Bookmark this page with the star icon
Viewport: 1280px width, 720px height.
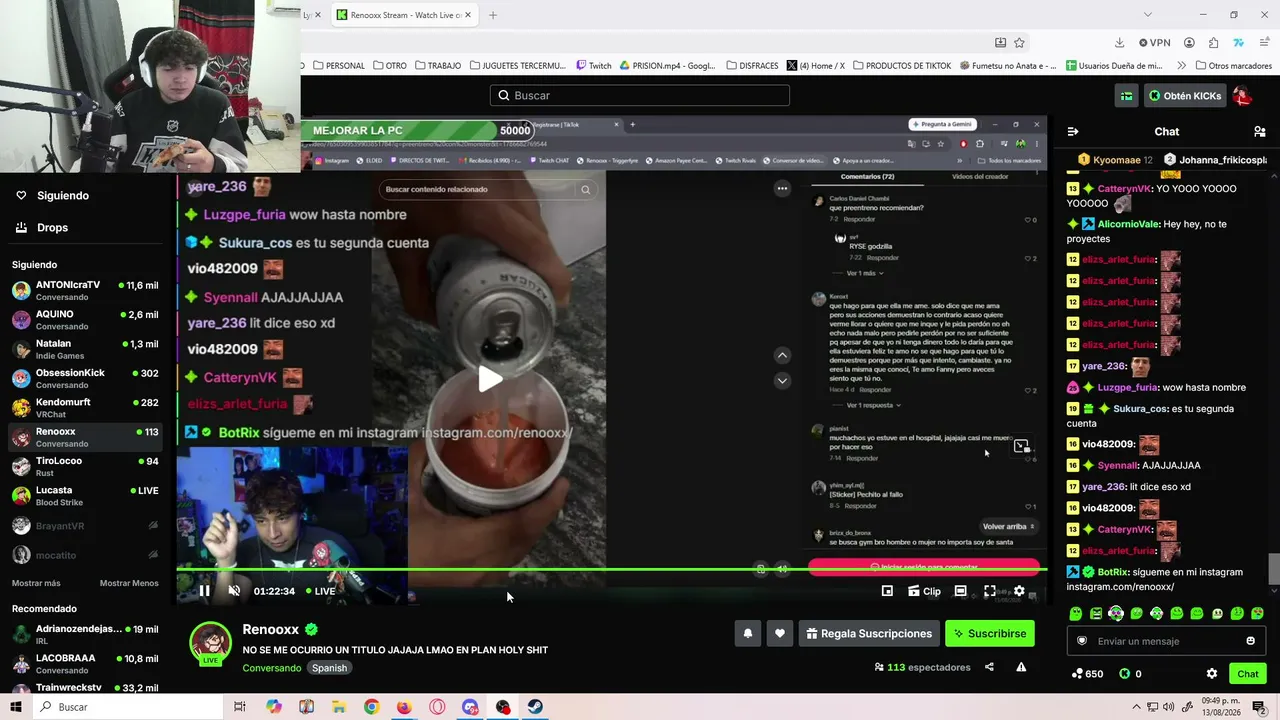point(1019,43)
